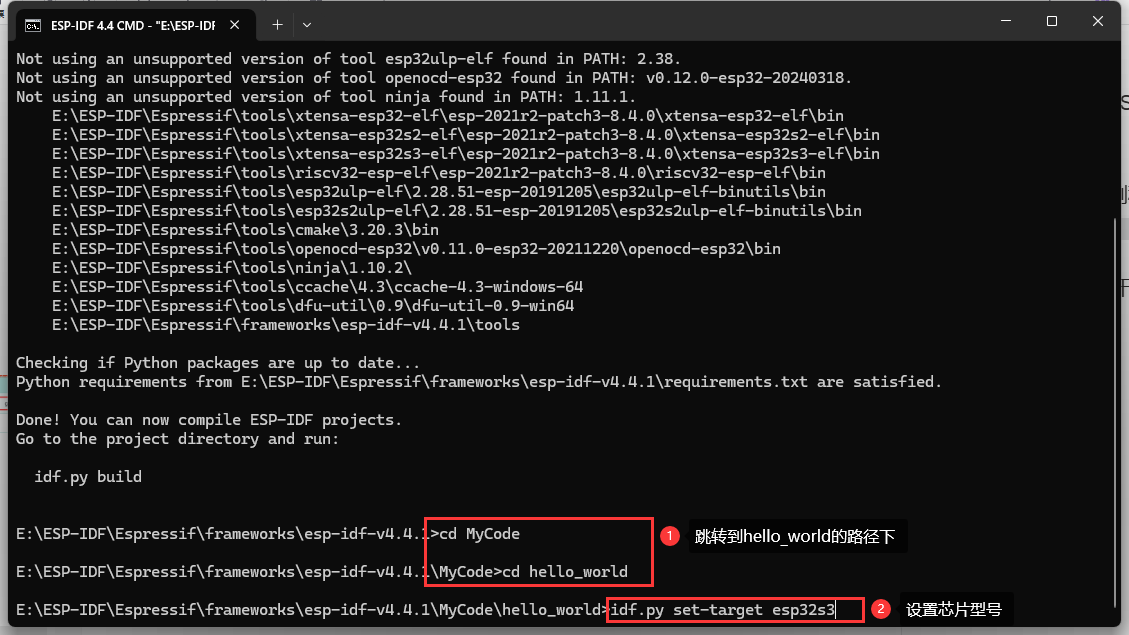Click the xtensa-esp32-elf\bin path line
This screenshot has width=1129, height=635.
(x=448, y=115)
